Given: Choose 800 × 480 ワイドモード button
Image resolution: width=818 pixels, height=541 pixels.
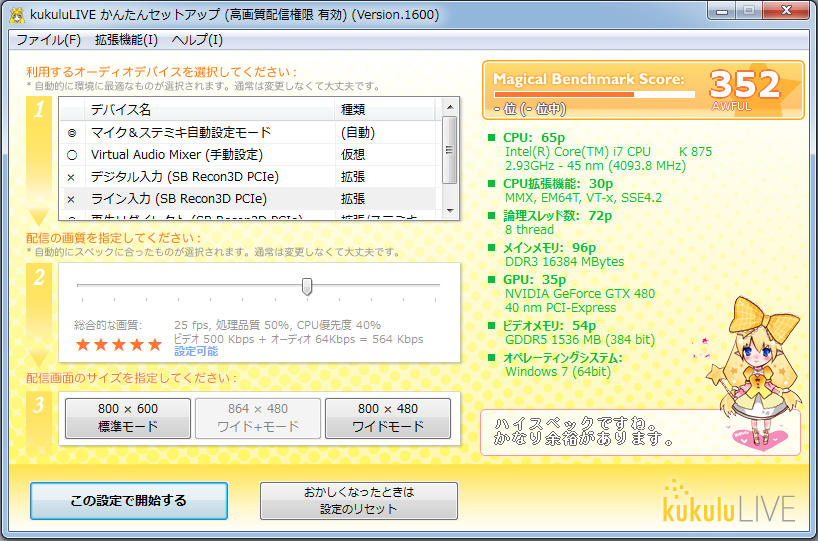Looking at the screenshot, I should tap(388, 418).
